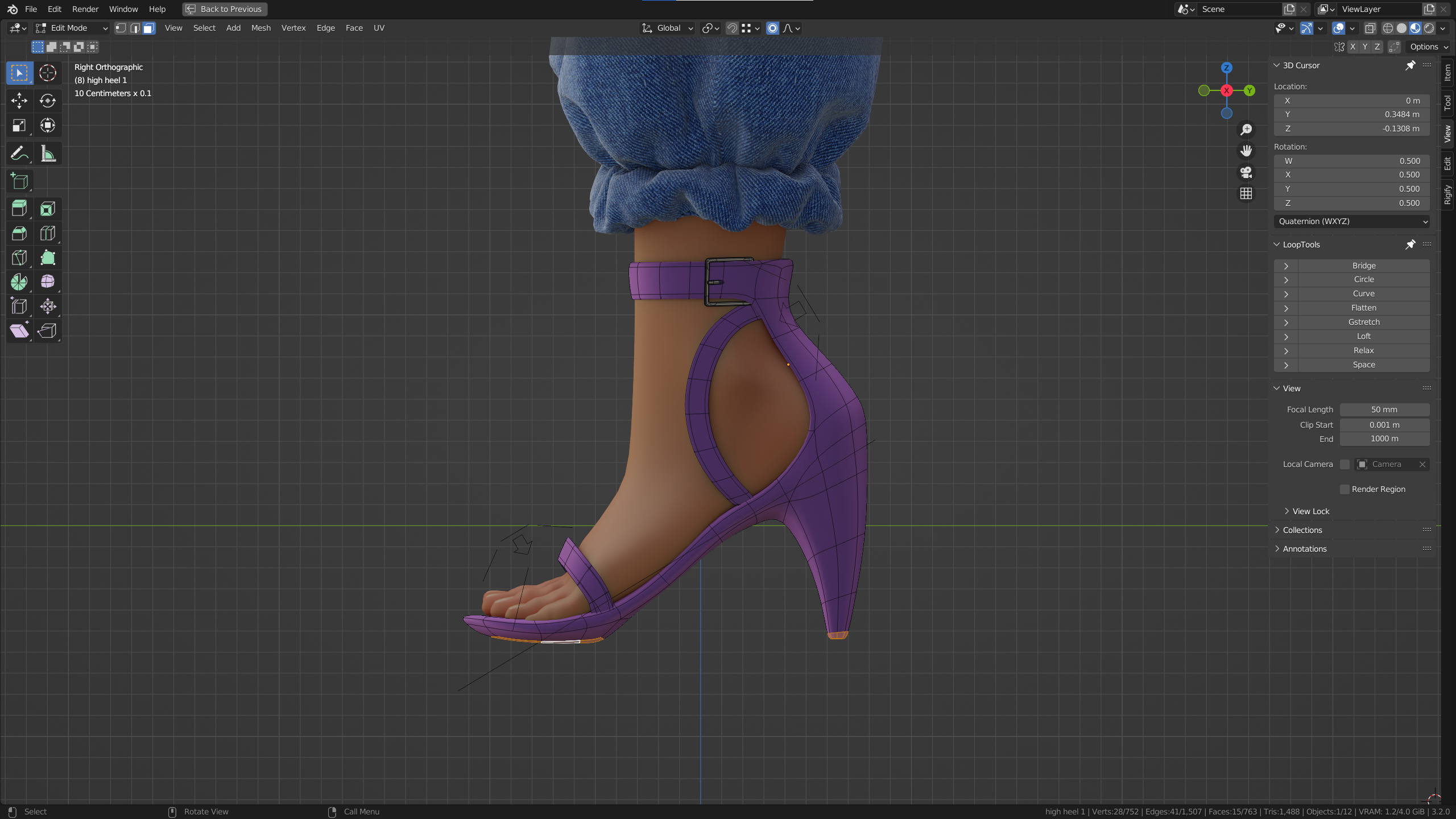This screenshot has height=819, width=1456.
Task: Adjust the Focal Length 50 mm field
Action: click(1384, 409)
